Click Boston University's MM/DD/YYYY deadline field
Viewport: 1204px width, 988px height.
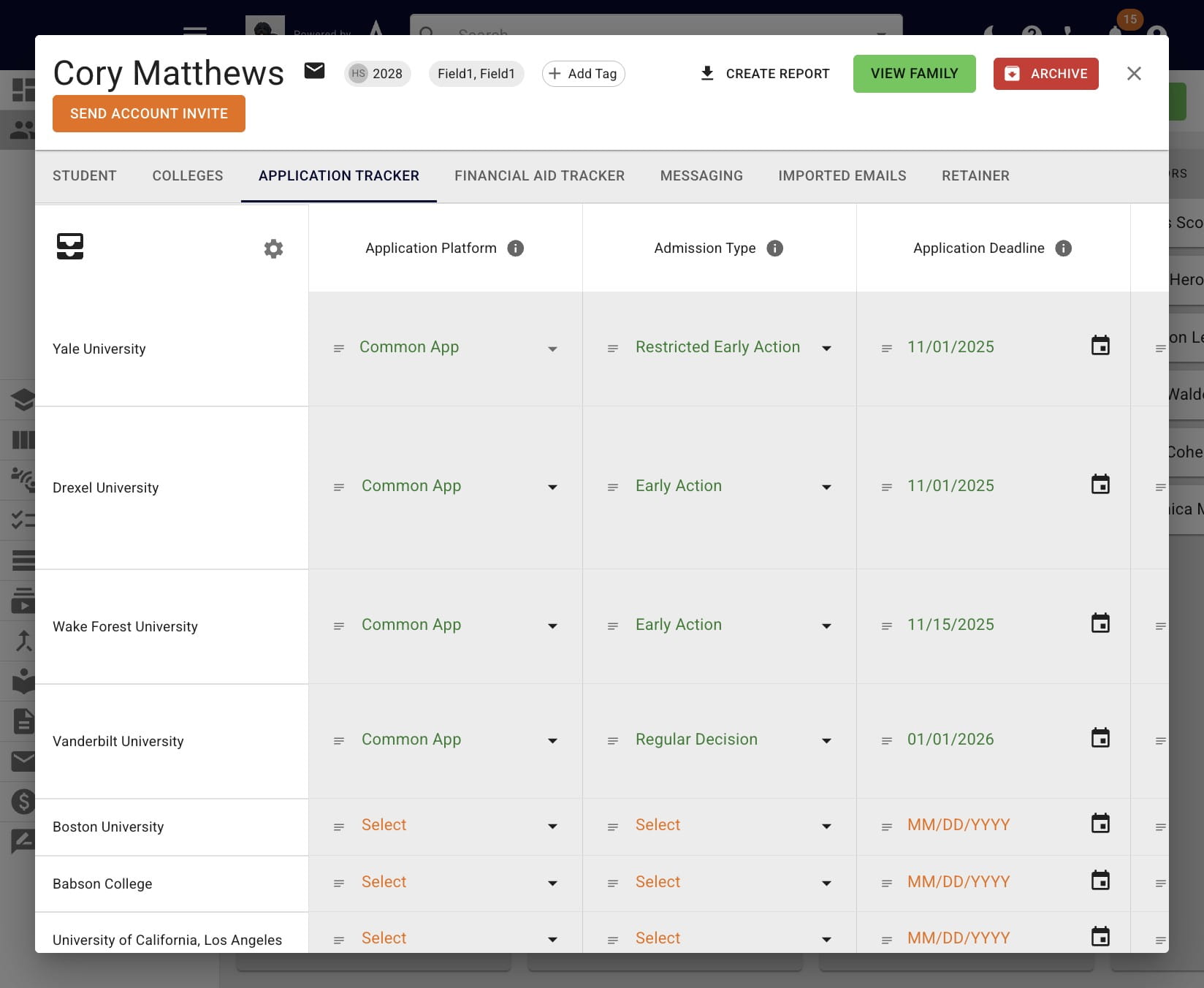point(959,825)
